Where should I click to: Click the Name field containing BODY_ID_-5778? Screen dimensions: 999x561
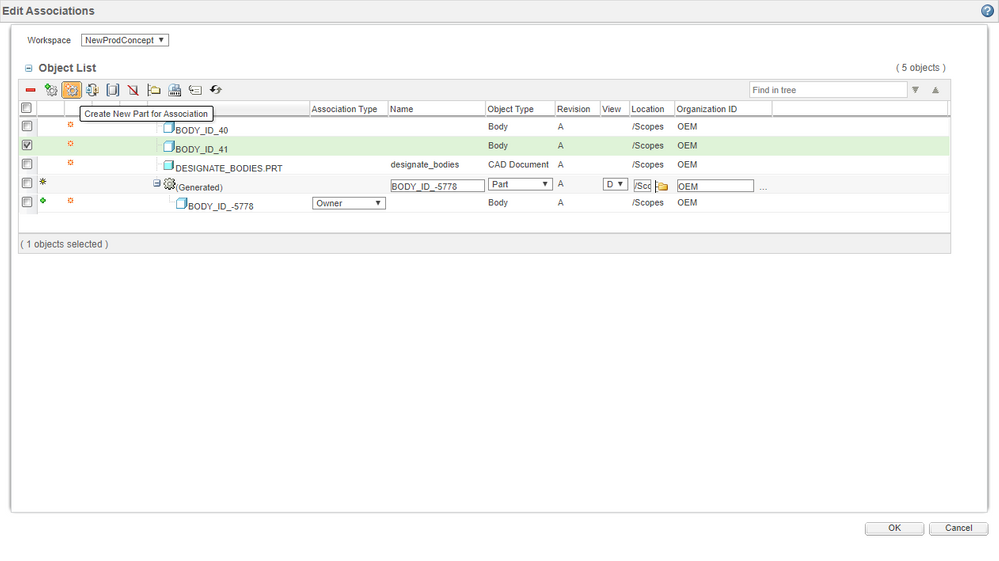tap(437, 186)
